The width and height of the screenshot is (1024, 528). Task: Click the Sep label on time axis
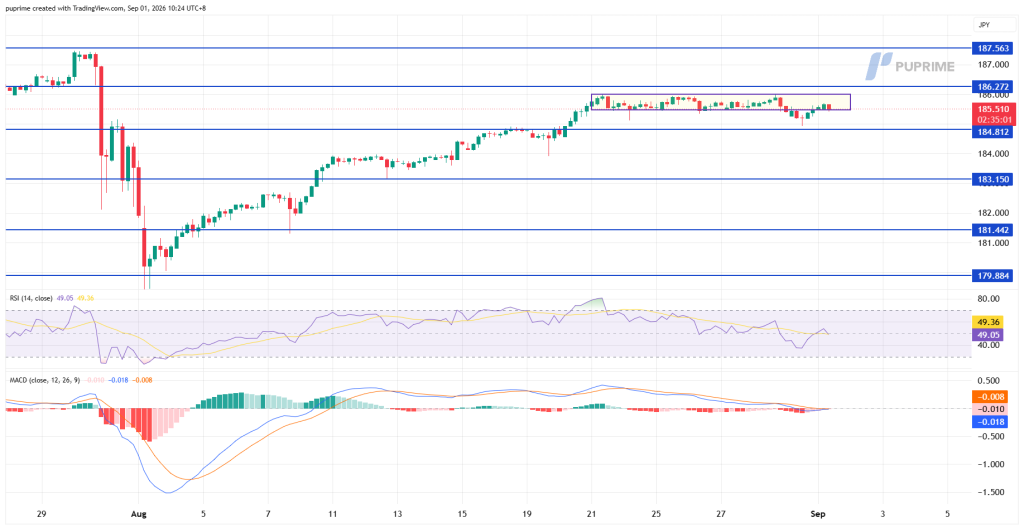818,513
